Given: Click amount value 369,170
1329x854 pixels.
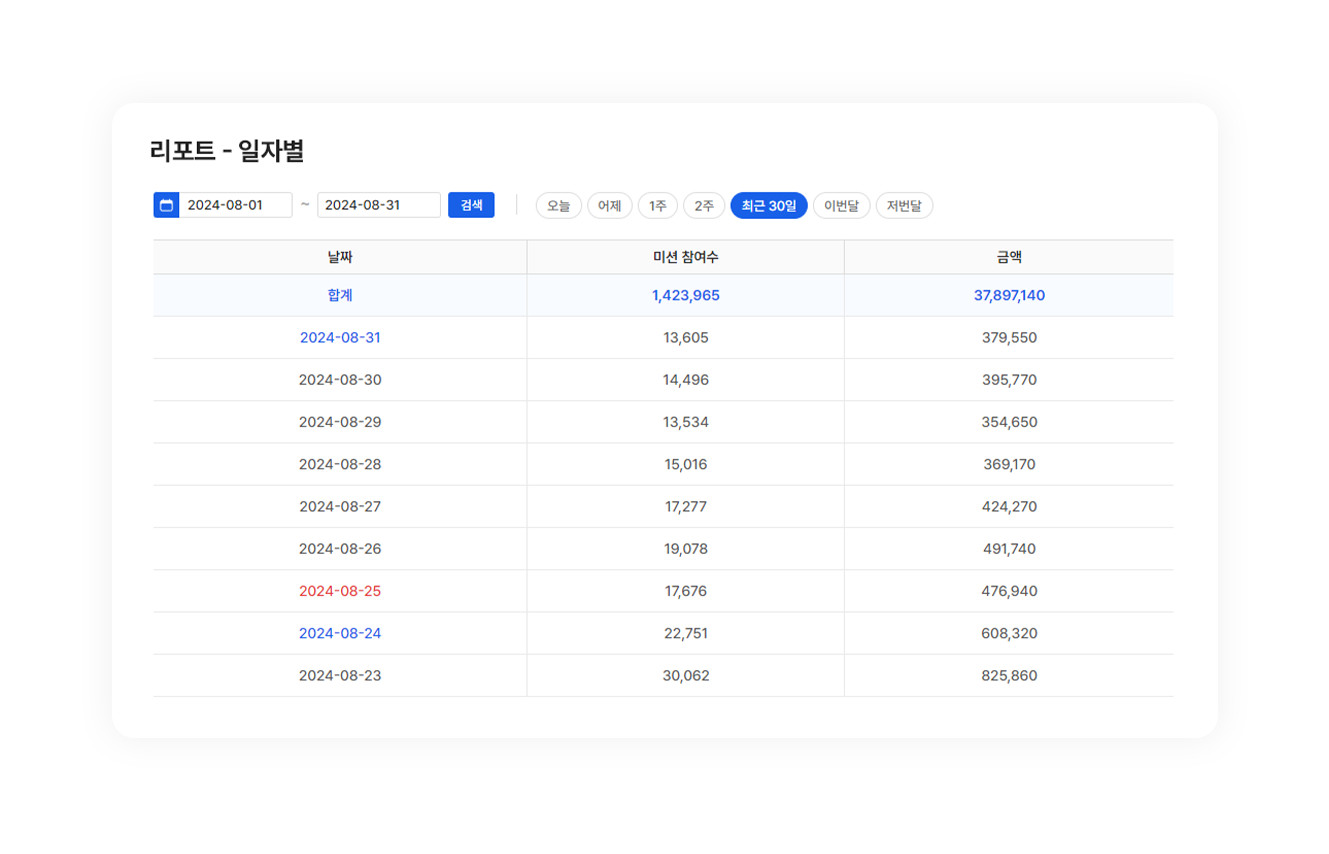Looking at the screenshot, I should click(1009, 464).
